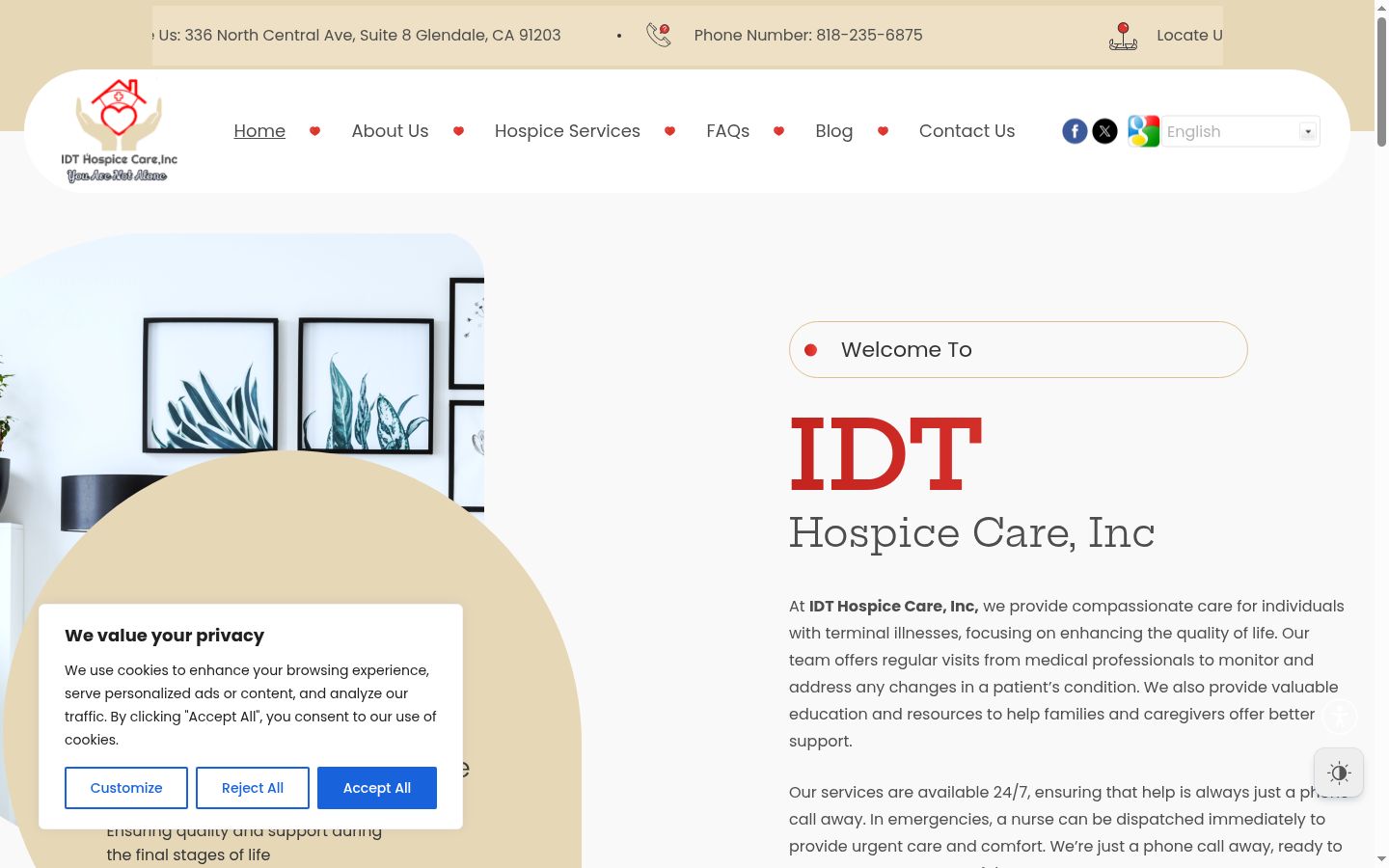Click the language selector arrow
This screenshot has width=1389, height=868.
tap(1308, 131)
